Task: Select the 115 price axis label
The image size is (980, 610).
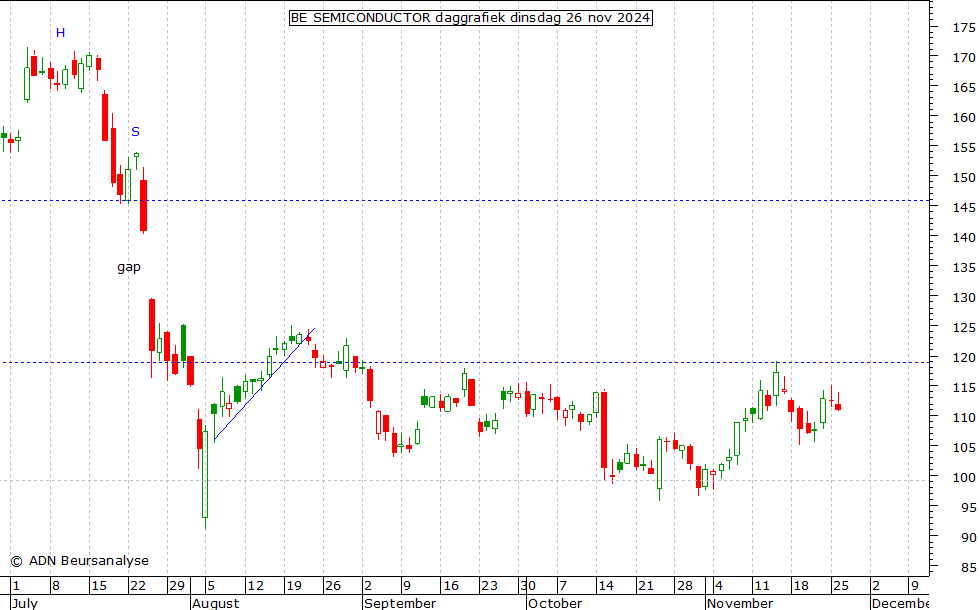Action: point(964,388)
